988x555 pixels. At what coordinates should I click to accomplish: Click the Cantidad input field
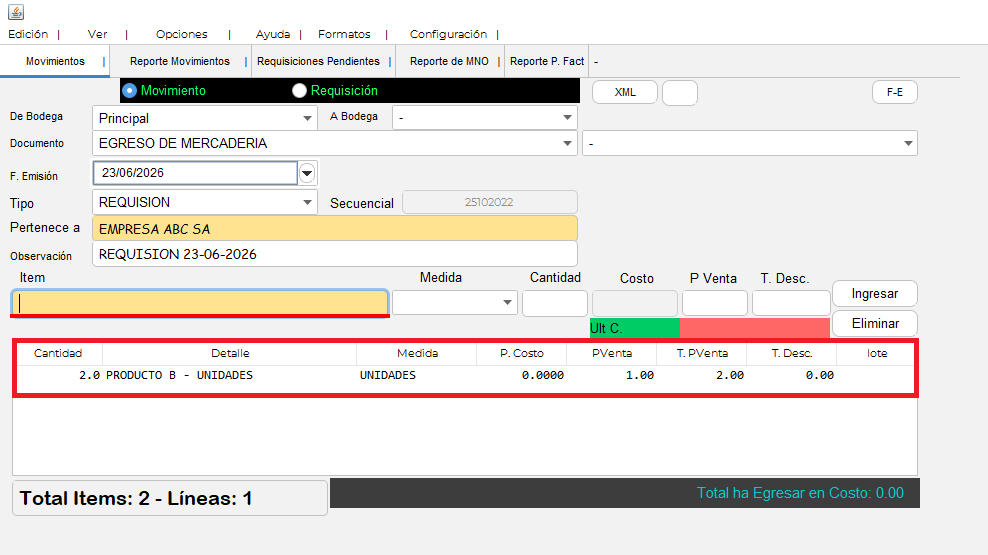click(x=554, y=303)
